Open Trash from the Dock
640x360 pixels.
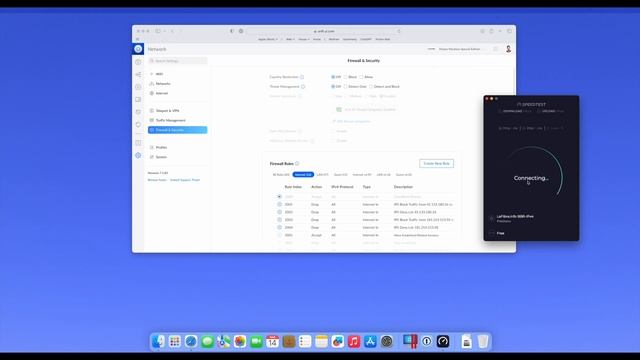coord(483,341)
